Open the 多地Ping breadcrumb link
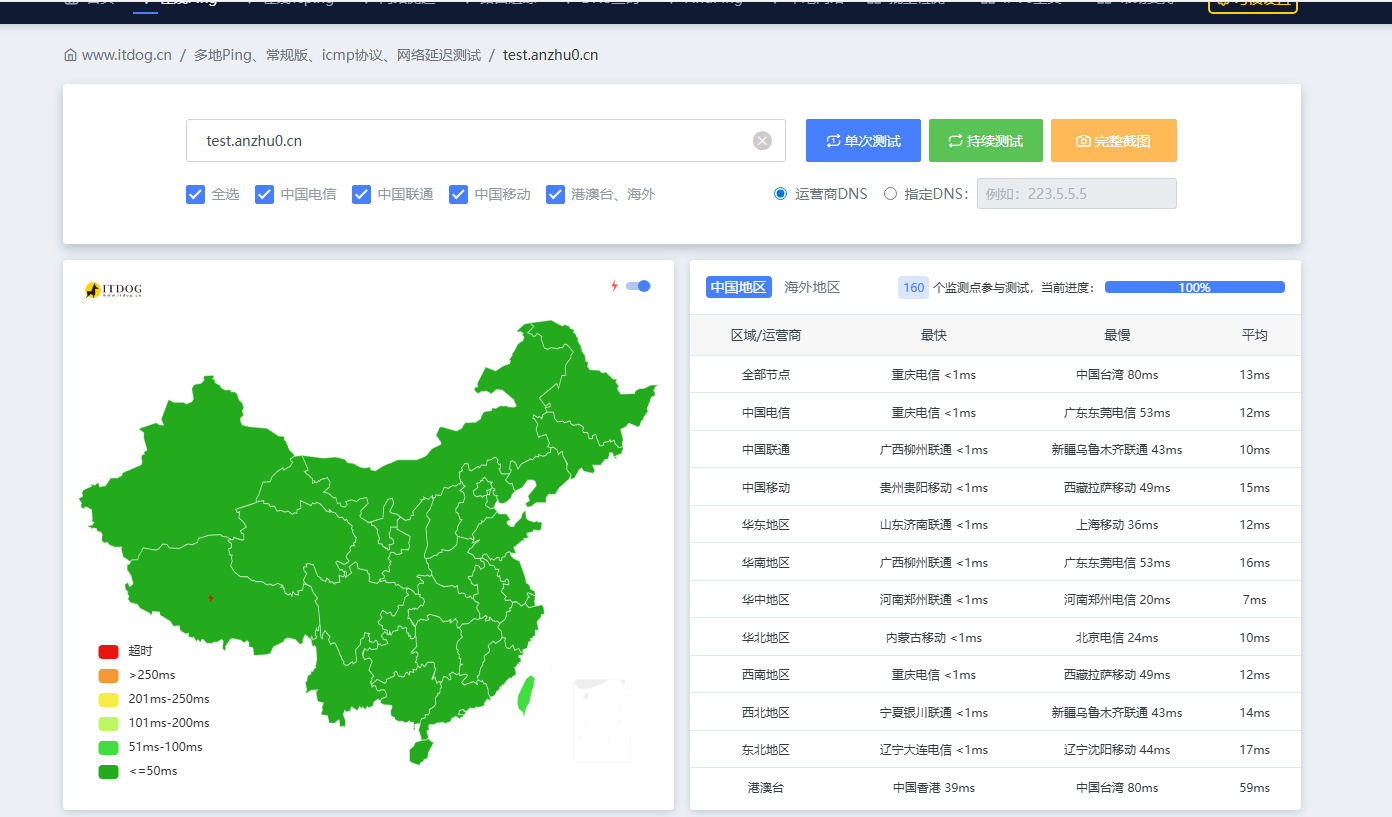This screenshot has width=1392, height=817. (x=337, y=55)
